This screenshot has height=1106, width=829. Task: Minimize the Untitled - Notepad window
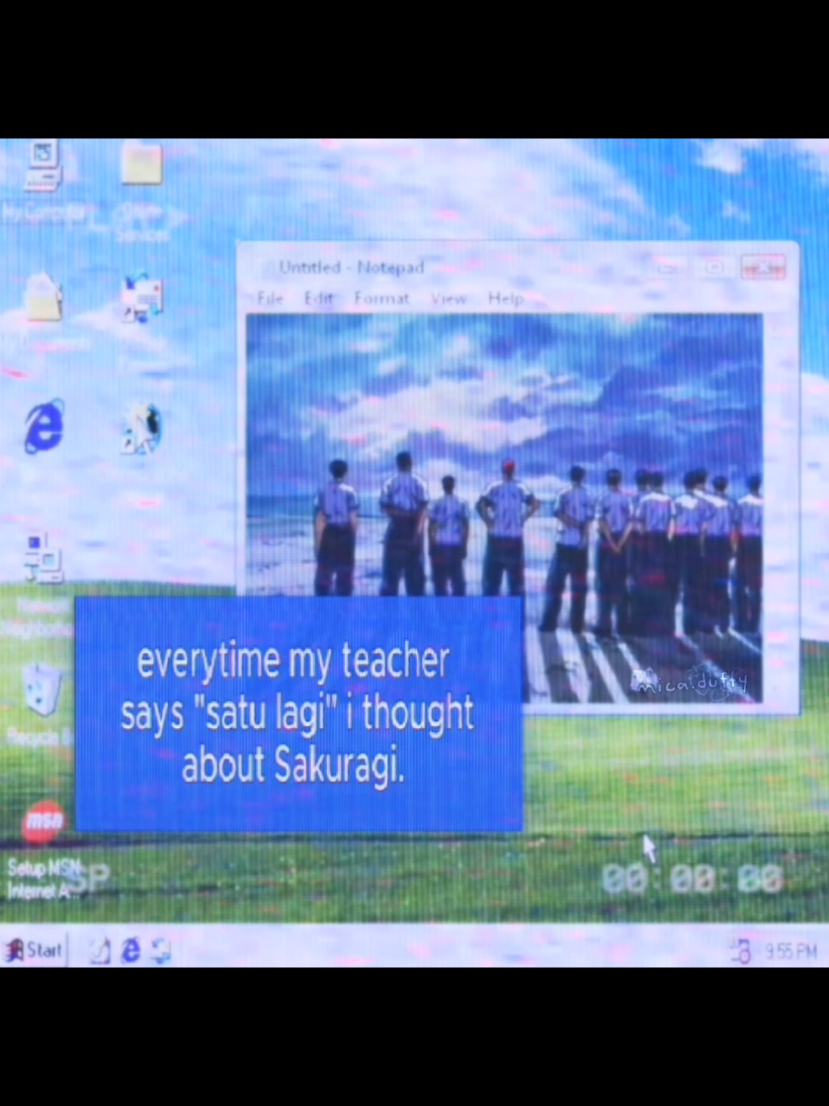667,268
